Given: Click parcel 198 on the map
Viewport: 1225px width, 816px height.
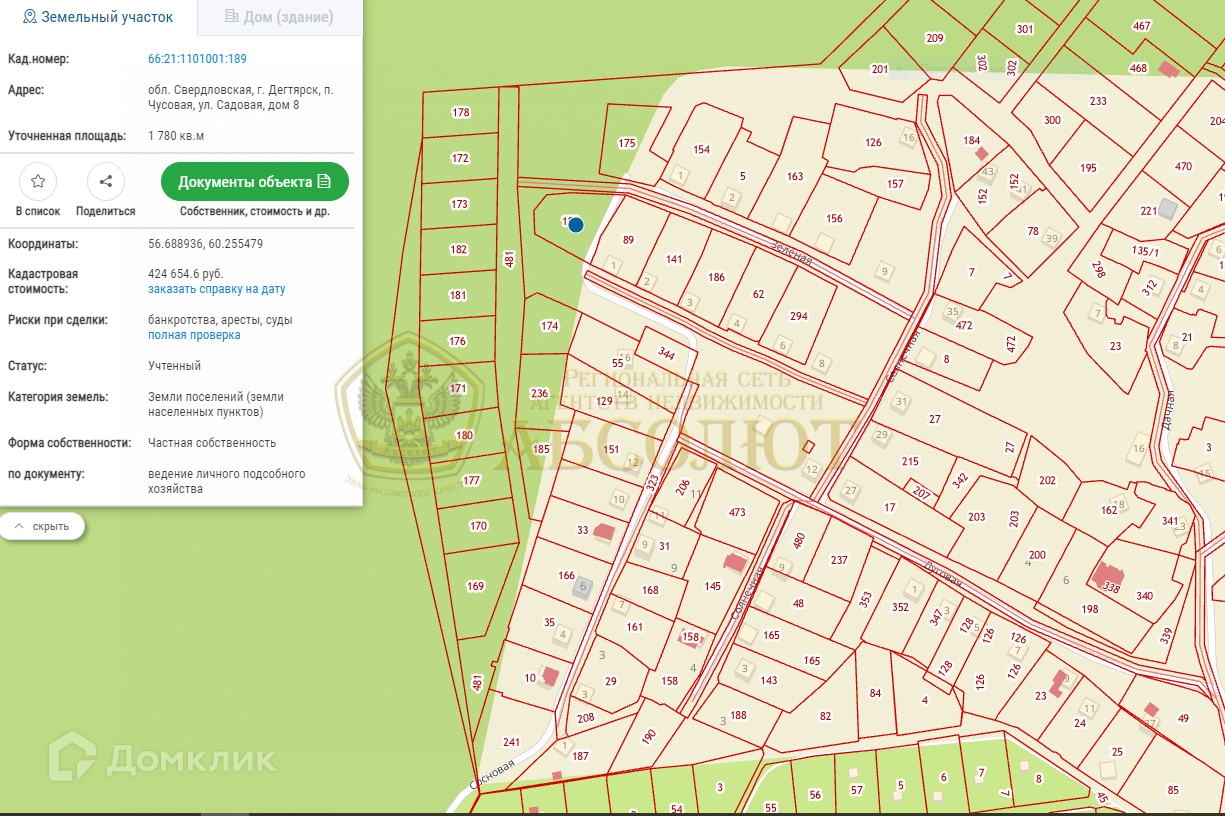Looking at the screenshot, I should (1090, 609).
